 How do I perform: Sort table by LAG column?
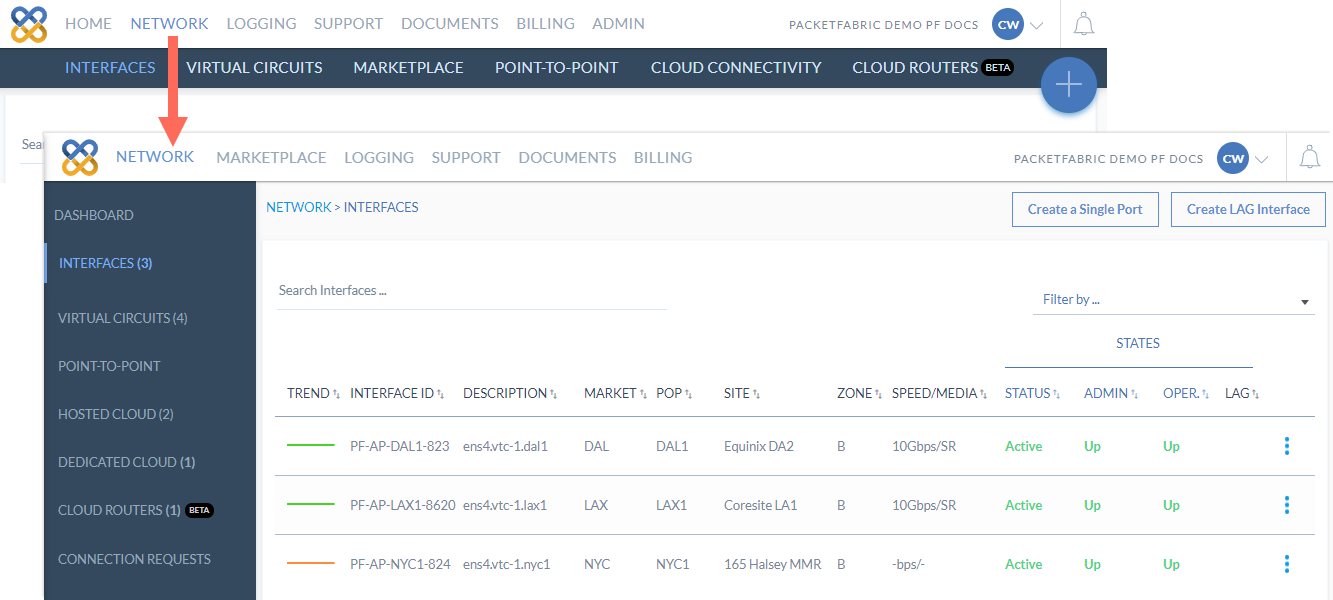(1242, 393)
